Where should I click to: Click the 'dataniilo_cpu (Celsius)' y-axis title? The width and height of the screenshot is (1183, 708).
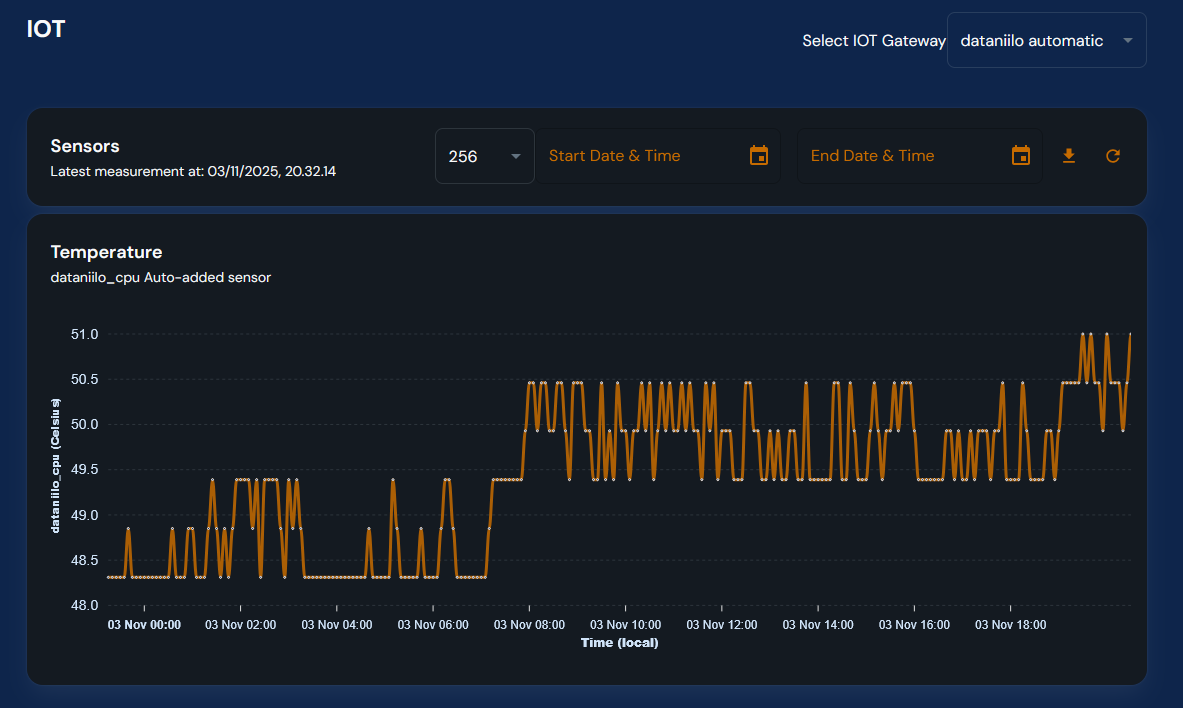tap(57, 465)
